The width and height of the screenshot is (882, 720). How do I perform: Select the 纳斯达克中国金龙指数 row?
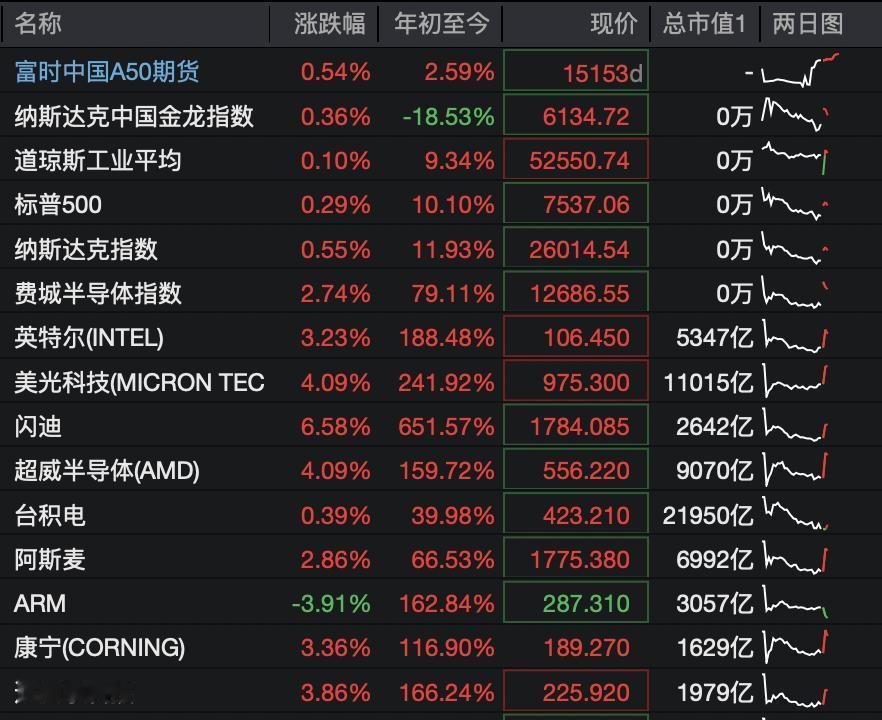click(441, 116)
